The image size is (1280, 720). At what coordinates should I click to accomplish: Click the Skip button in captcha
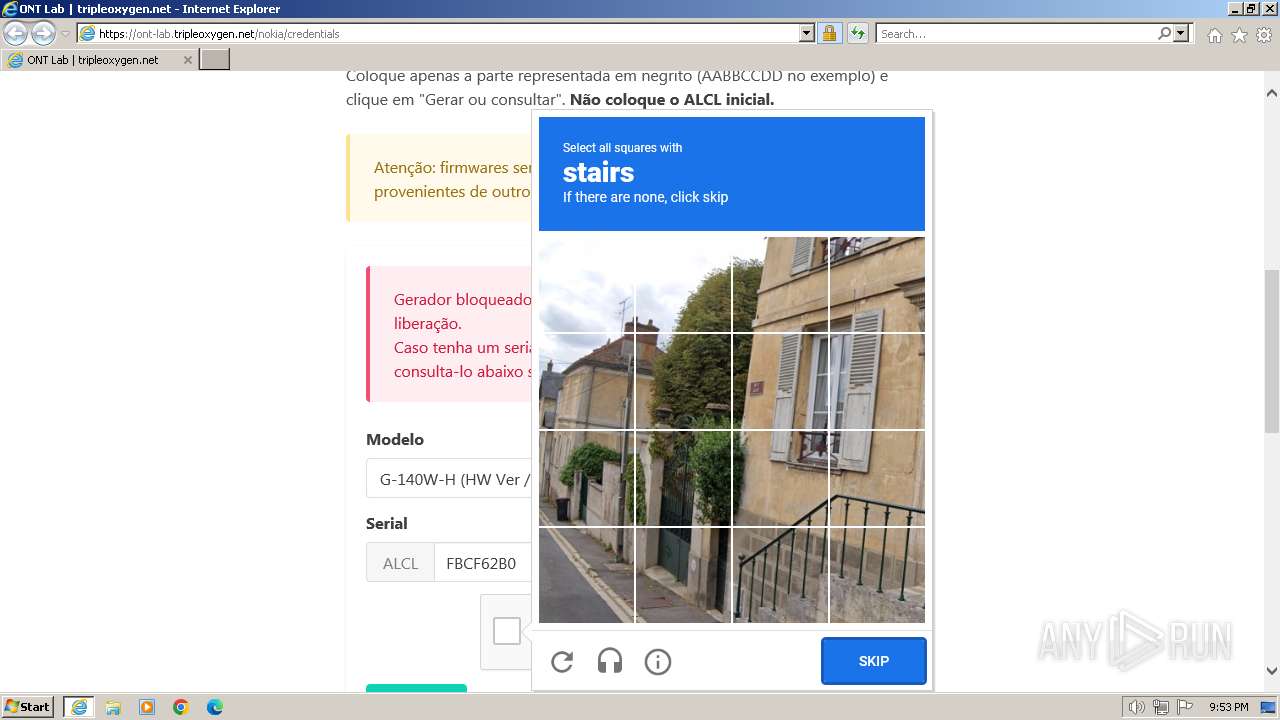pos(874,661)
